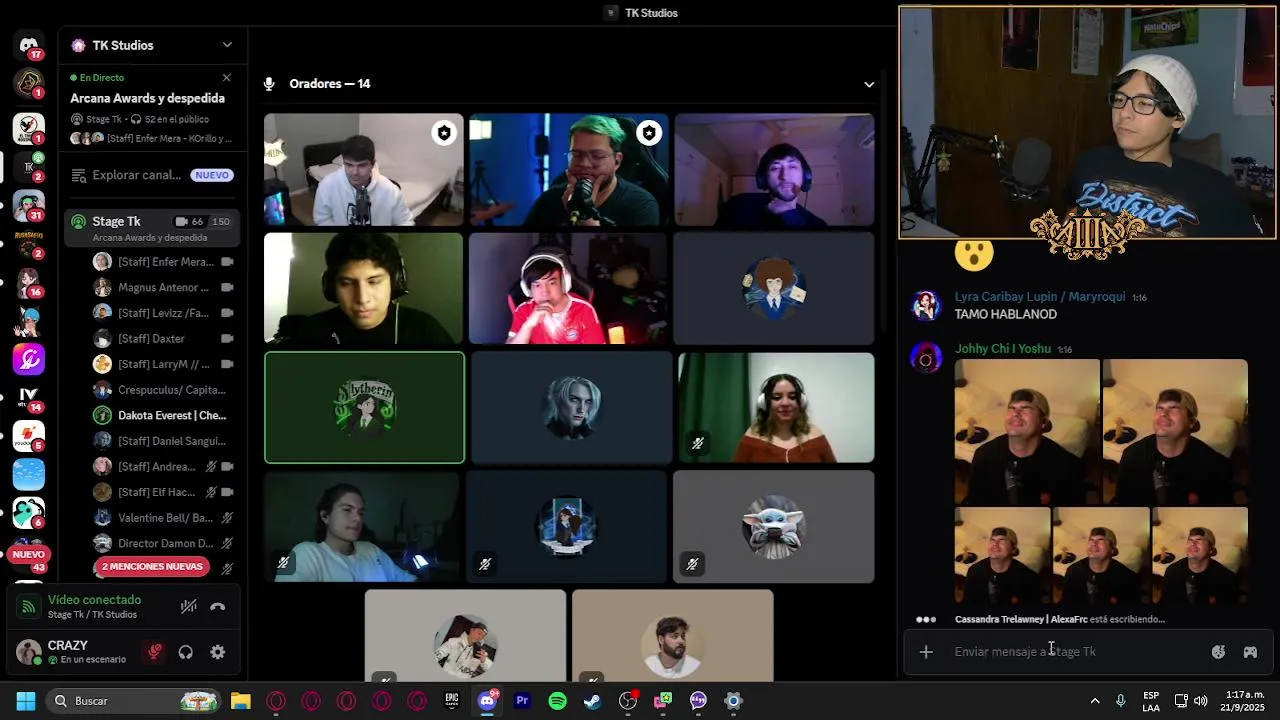
Task: Select [Staff] LarryM participant row
Action: click(x=164, y=365)
